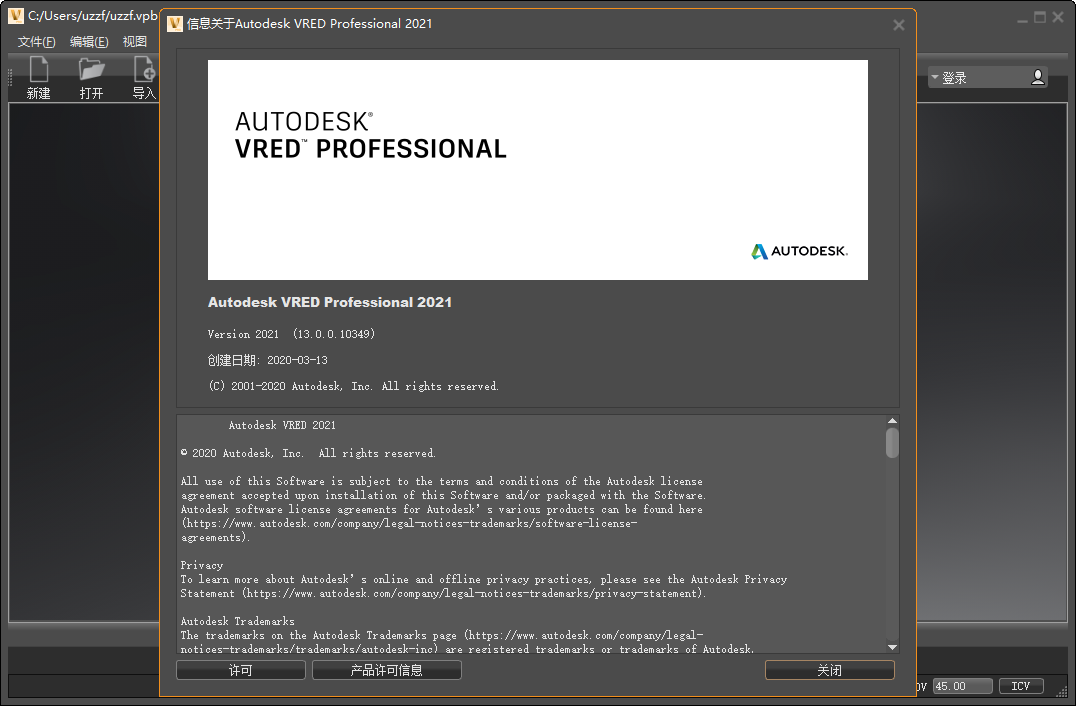Click the ICV button in the status bar
Image resolution: width=1076 pixels, height=706 pixels.
pos(1021,686)
